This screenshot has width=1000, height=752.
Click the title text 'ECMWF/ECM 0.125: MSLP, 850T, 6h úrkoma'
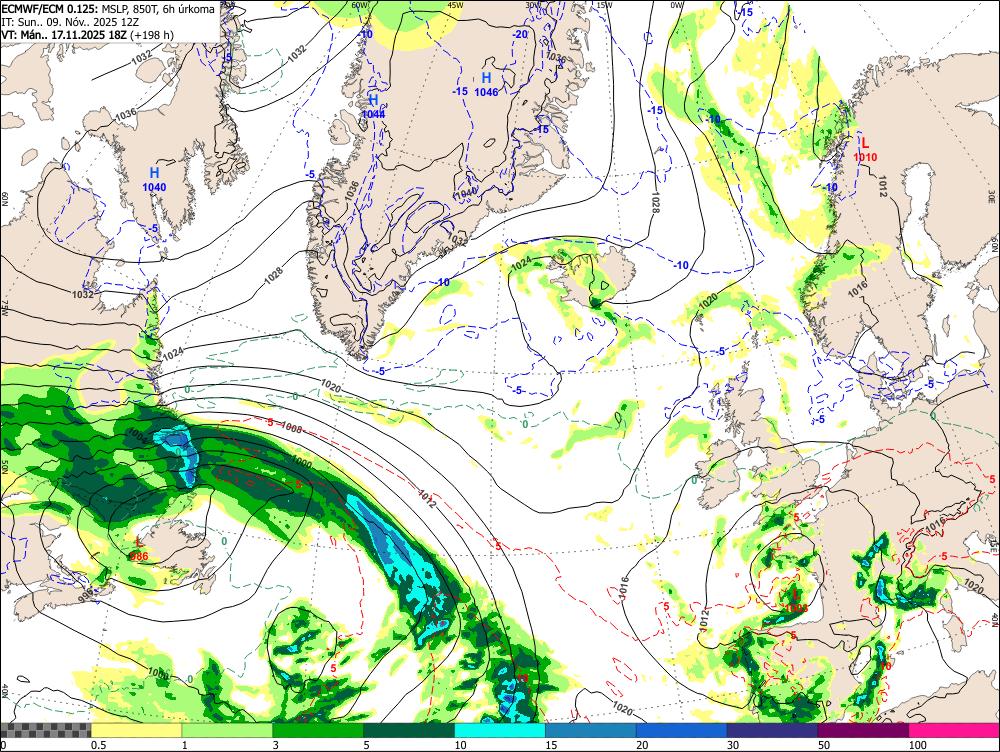pos(108,9)
